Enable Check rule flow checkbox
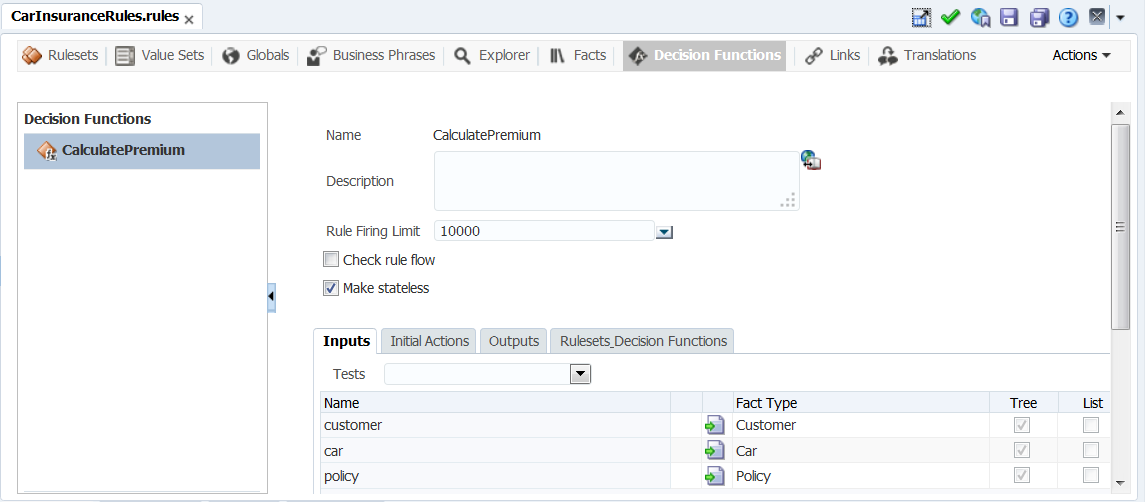The image size is (1145, 502). tap(332, 259)
